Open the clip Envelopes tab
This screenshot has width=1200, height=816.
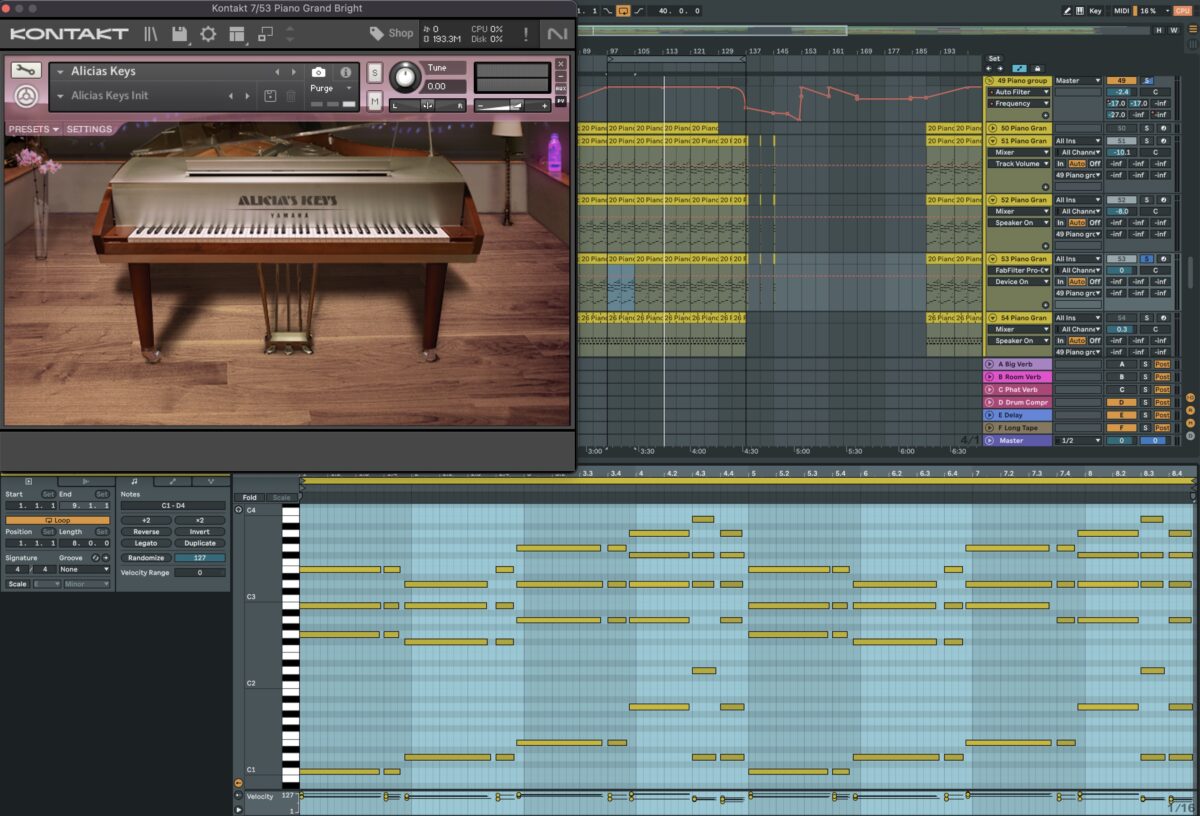172,481
